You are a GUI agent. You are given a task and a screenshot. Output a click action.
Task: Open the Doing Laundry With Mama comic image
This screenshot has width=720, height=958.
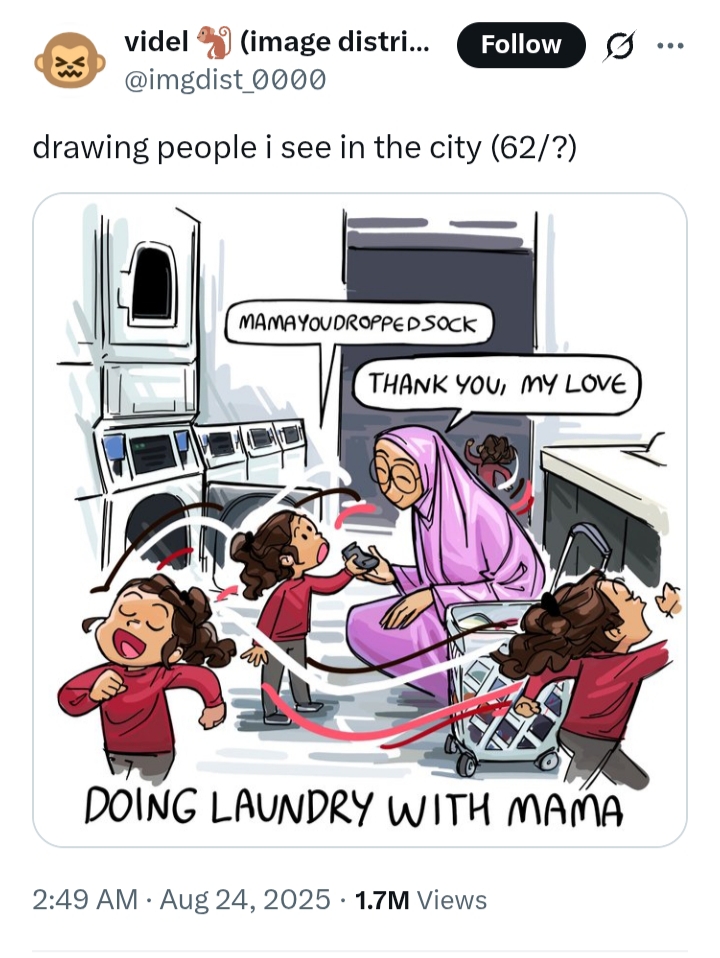[x=360, y=520]
